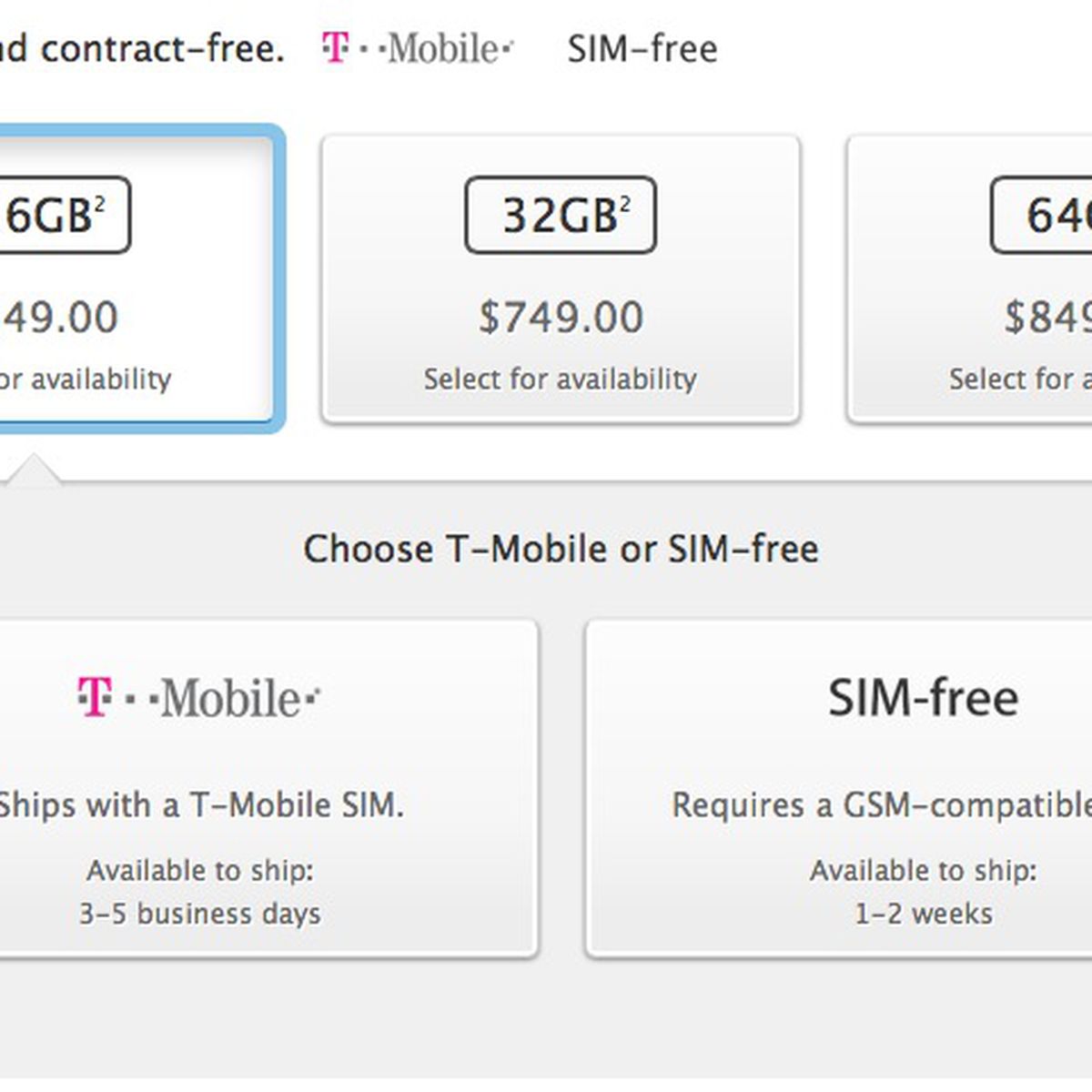Screen dimensions: 1092x1092
Task: Choose the SIM-free option heading
Action: click(x=923, y=698)
